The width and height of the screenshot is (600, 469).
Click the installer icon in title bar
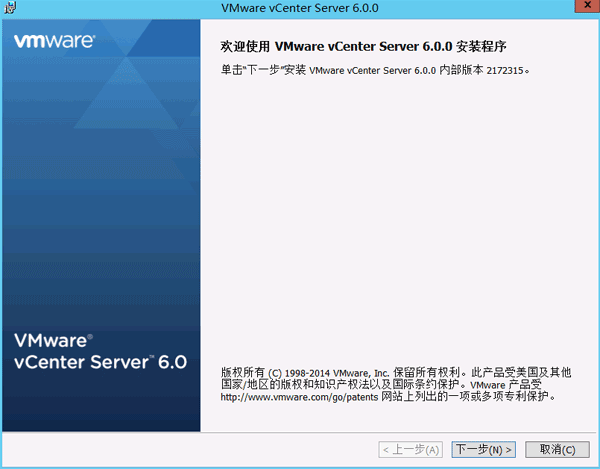[9, 7]
